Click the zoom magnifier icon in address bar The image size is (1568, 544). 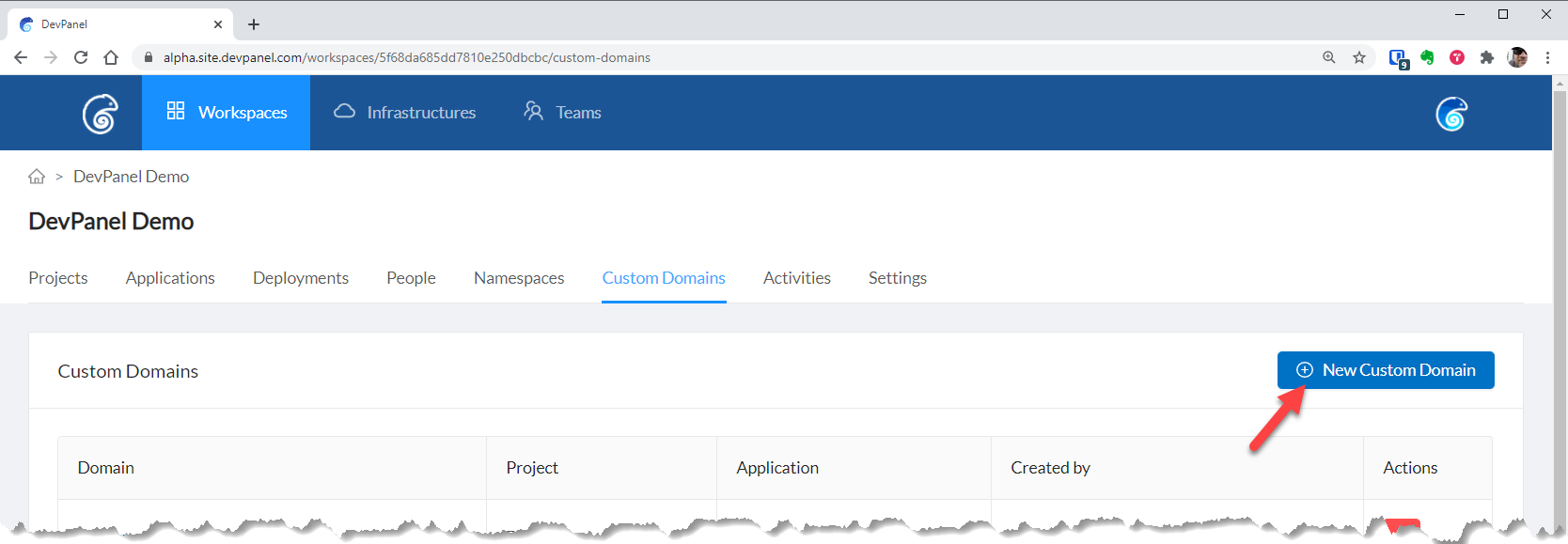pyautogui.click(x=1329, y=57)
